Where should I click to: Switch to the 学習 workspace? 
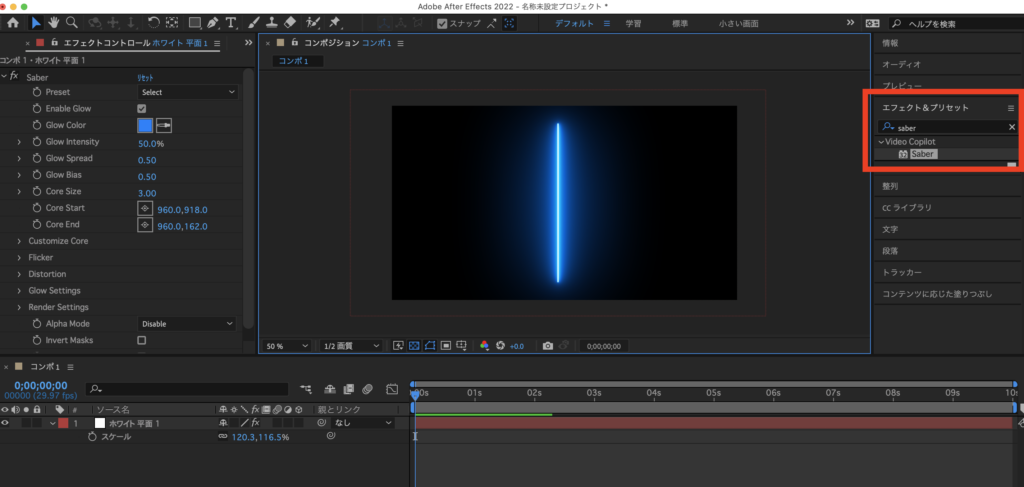point(633,22)
